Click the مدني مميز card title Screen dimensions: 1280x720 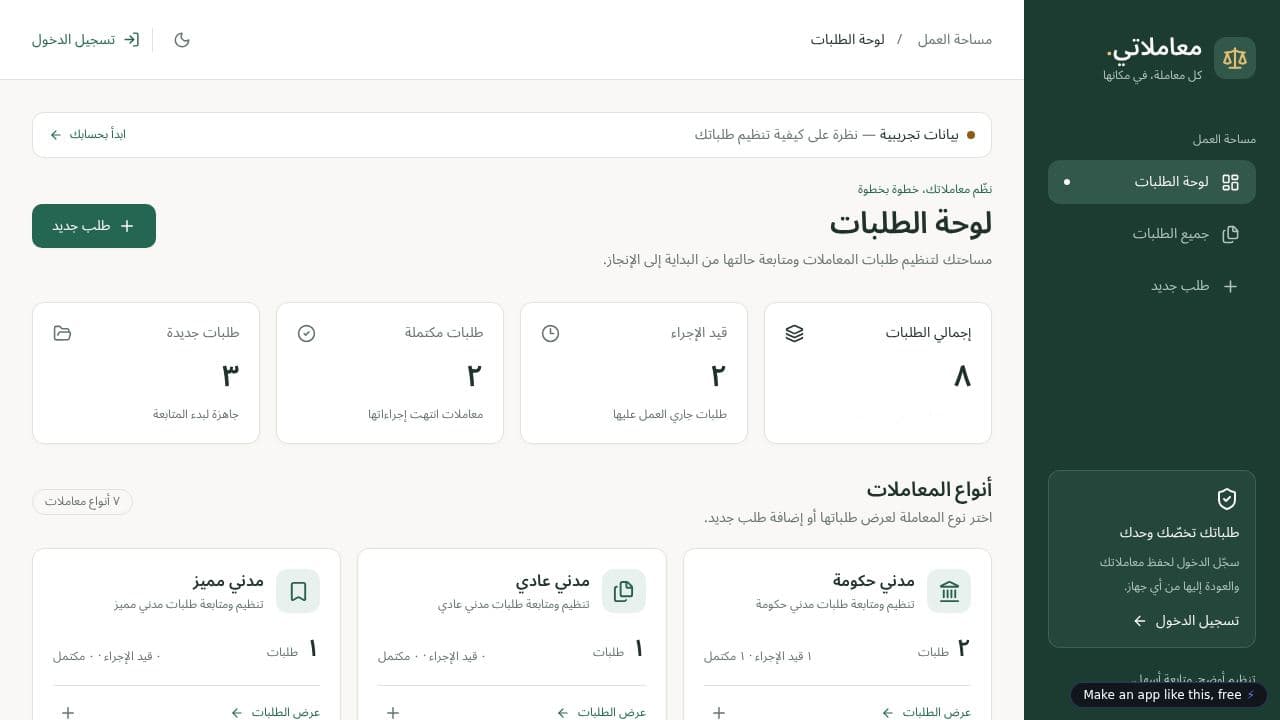tap(228, 581)
